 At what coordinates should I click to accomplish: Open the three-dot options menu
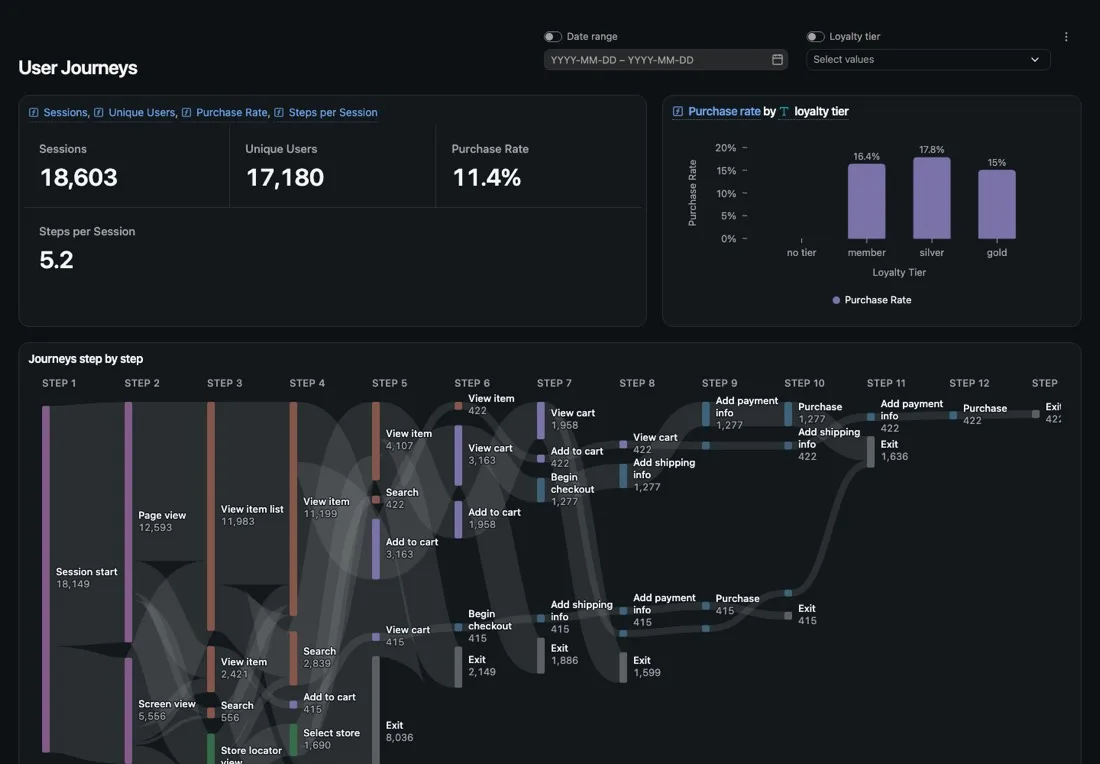[x=1066, y=36]
